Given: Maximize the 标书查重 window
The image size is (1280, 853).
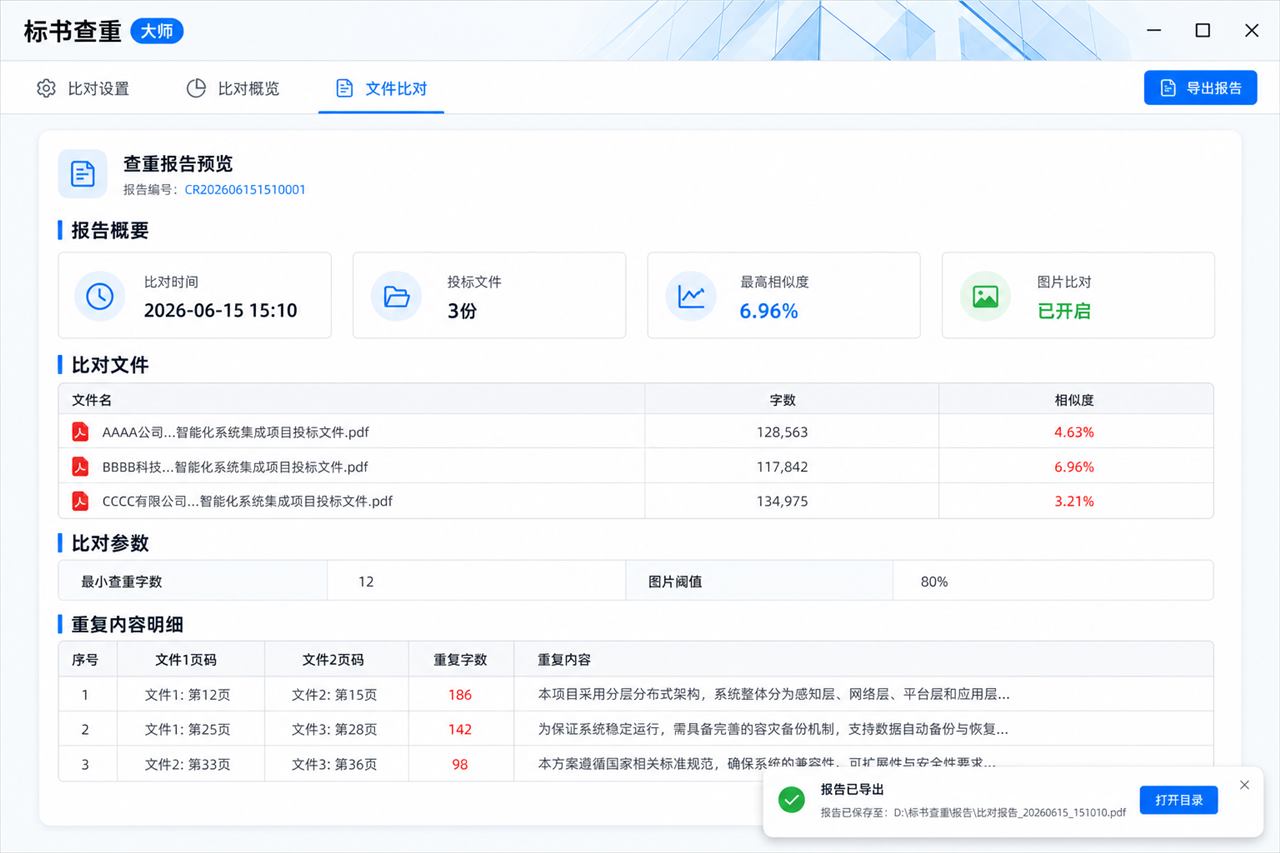Looking at the screenshot, I should click(1203, 31).
